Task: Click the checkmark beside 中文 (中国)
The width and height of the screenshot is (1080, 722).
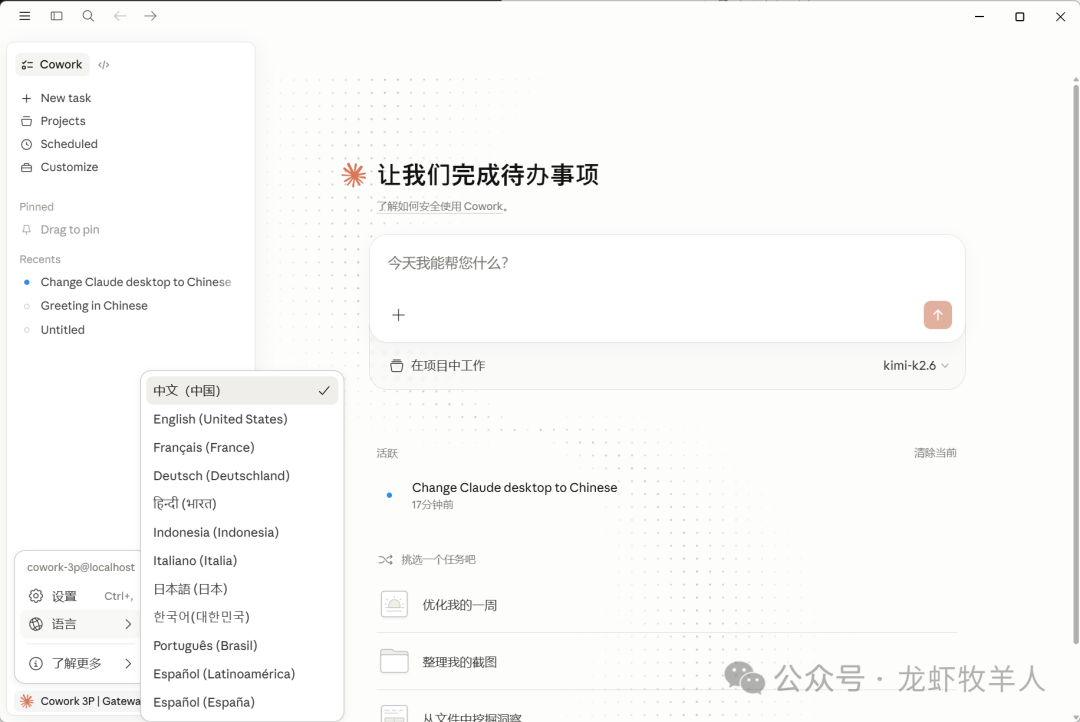Action: [324, 391]
